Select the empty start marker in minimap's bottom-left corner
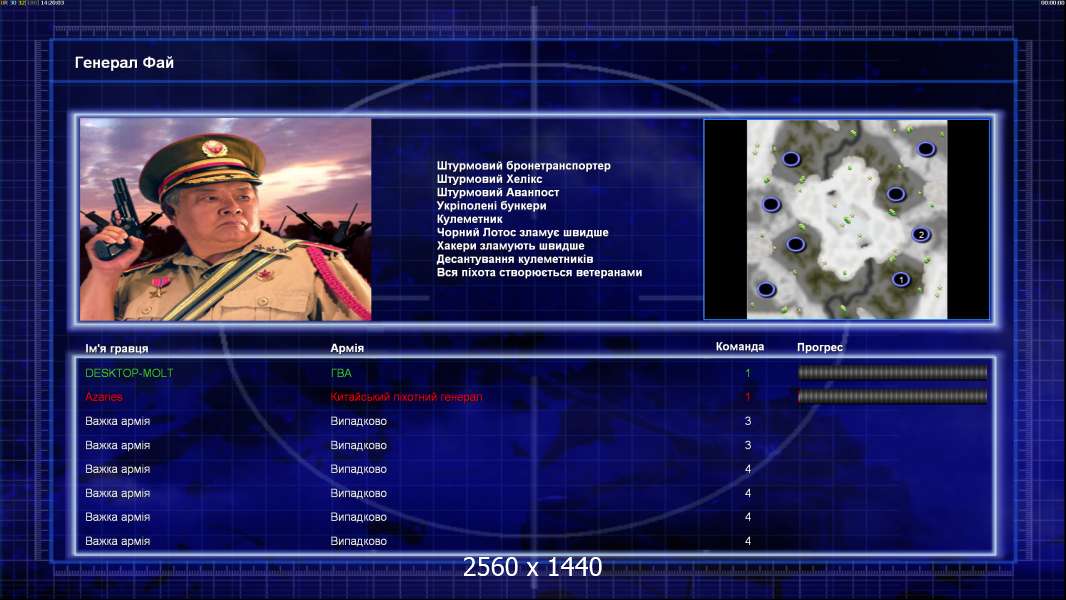This screenshot has width=1066, height=600. (766, 290)
